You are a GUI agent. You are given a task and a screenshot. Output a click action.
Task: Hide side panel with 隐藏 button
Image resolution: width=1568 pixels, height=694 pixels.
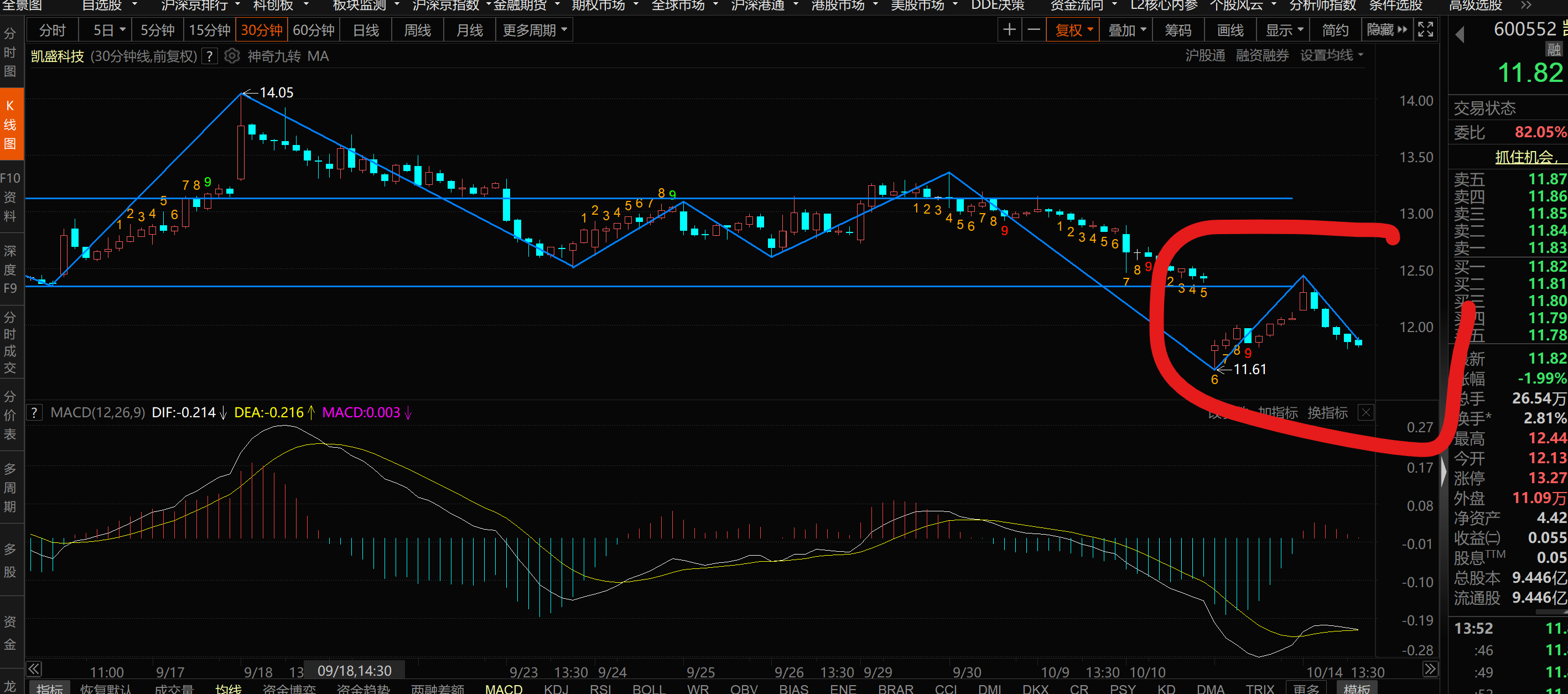coord(1387,30)
